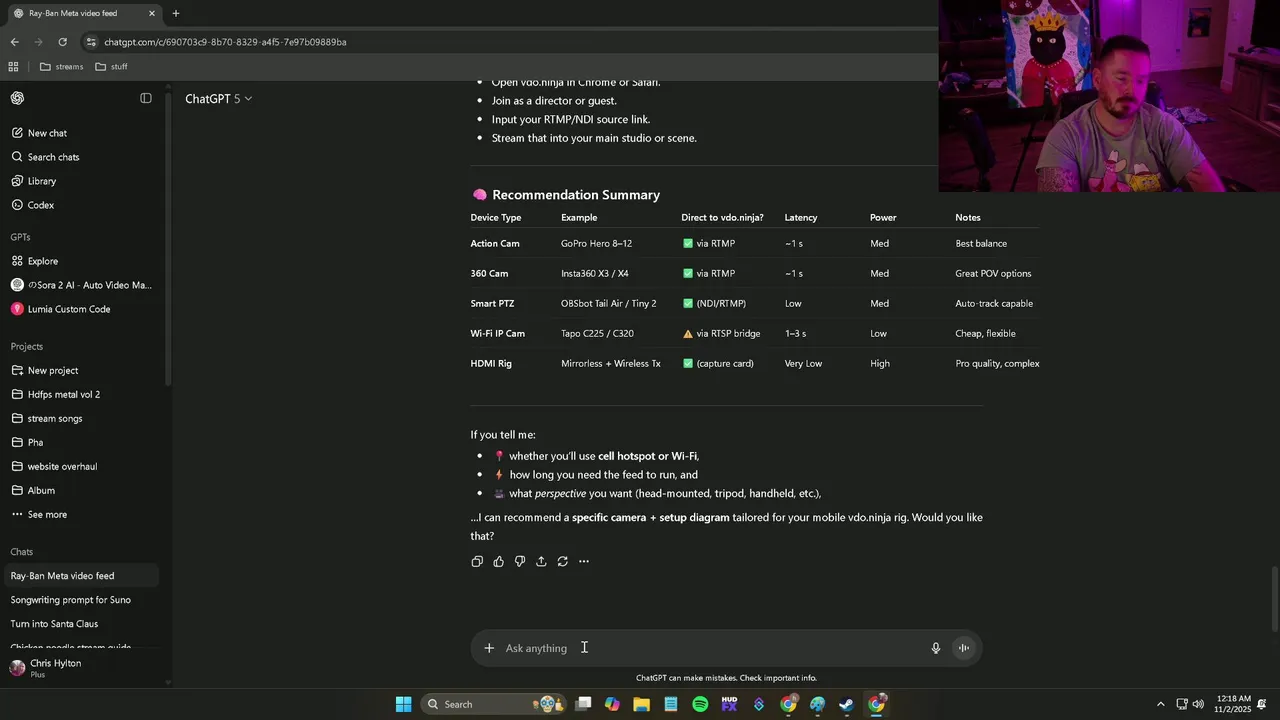1280x720 pixels.
Task: Open the streams bookmarks folder
Action: coord(61,67)
